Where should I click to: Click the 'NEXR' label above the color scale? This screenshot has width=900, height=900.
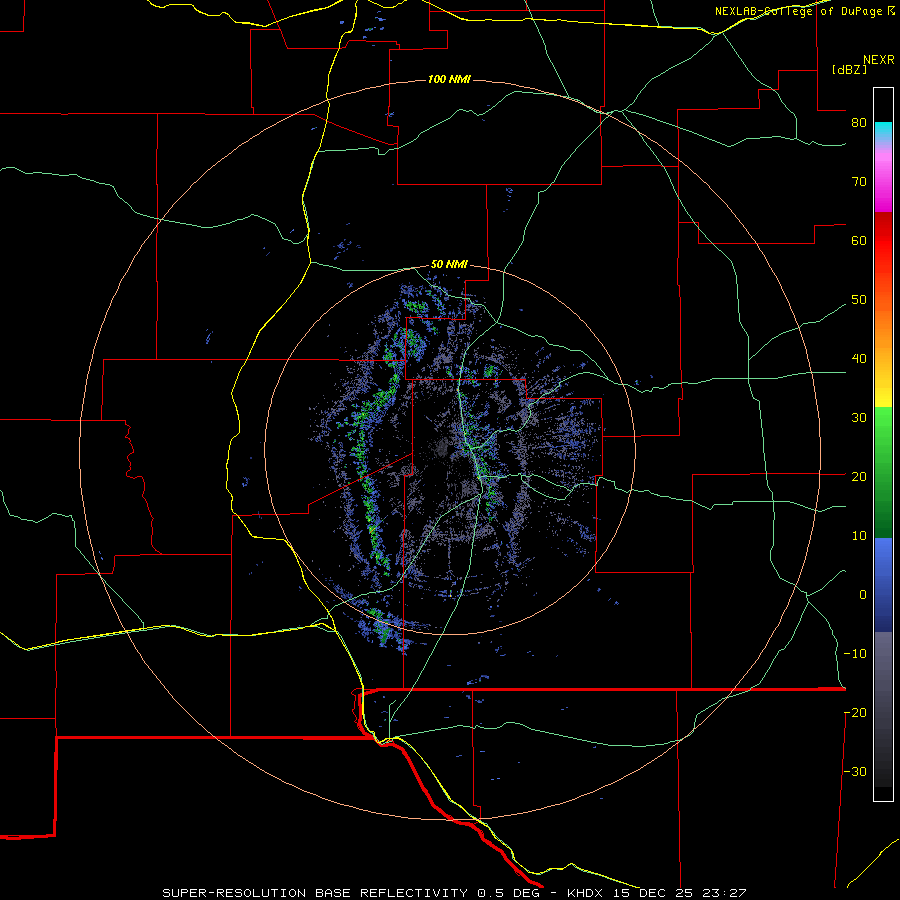pyautogui.click(x=878, y=60)
